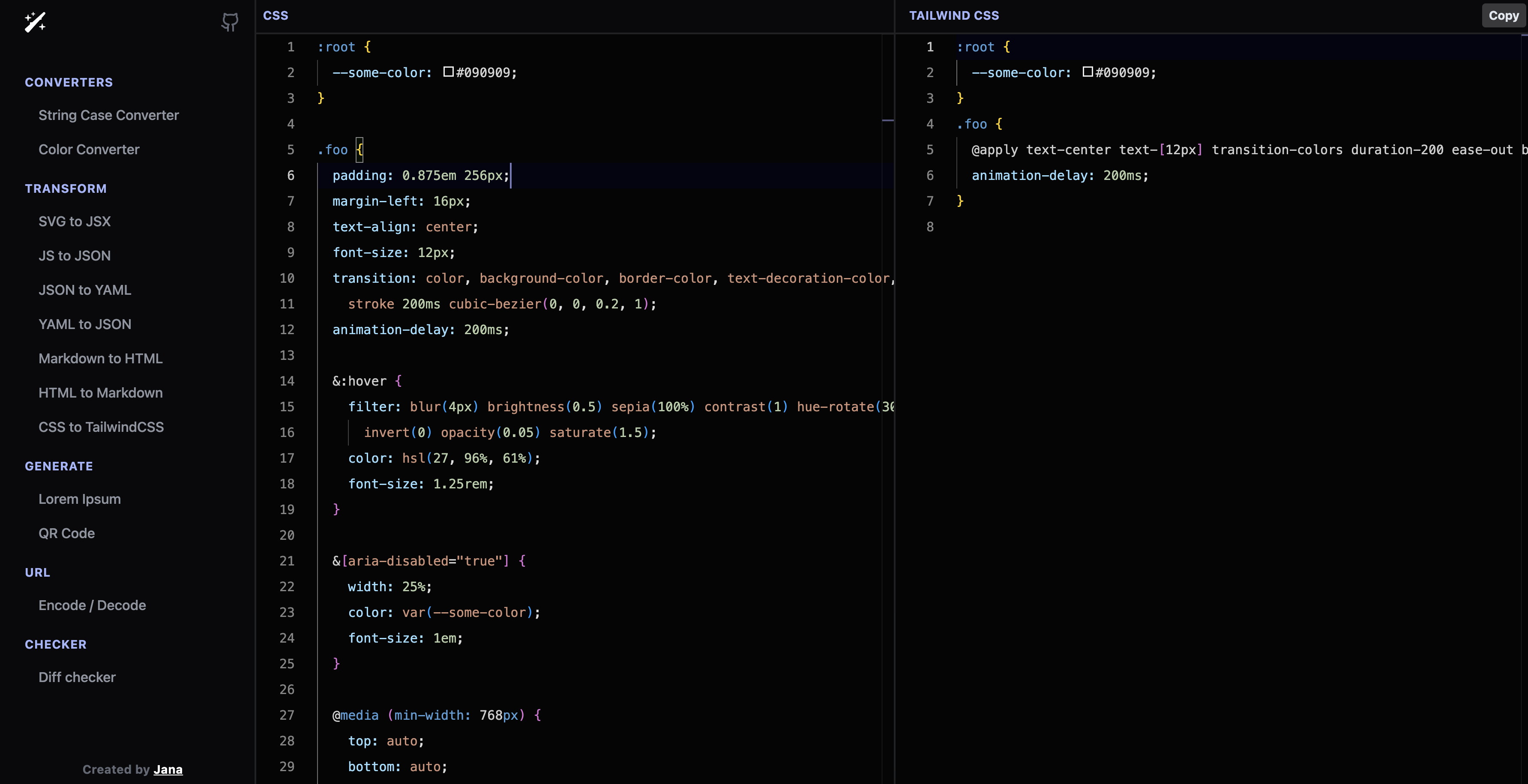1528x784 pixels.
Task: Open JS to JSON converter
Action: [75, 256]
